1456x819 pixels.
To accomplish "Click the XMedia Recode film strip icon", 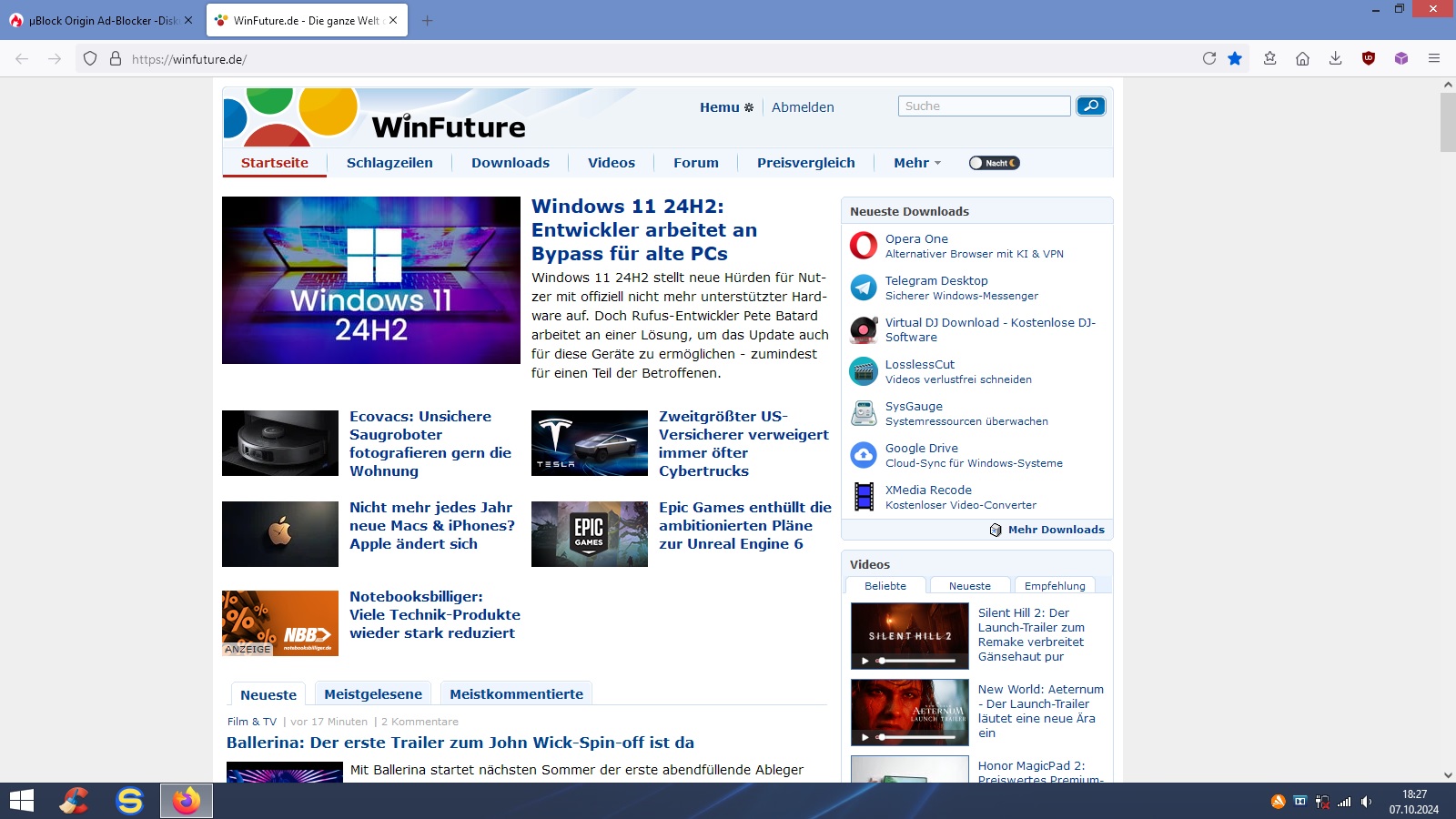I will pyautogui.click(x=864, y=497).
